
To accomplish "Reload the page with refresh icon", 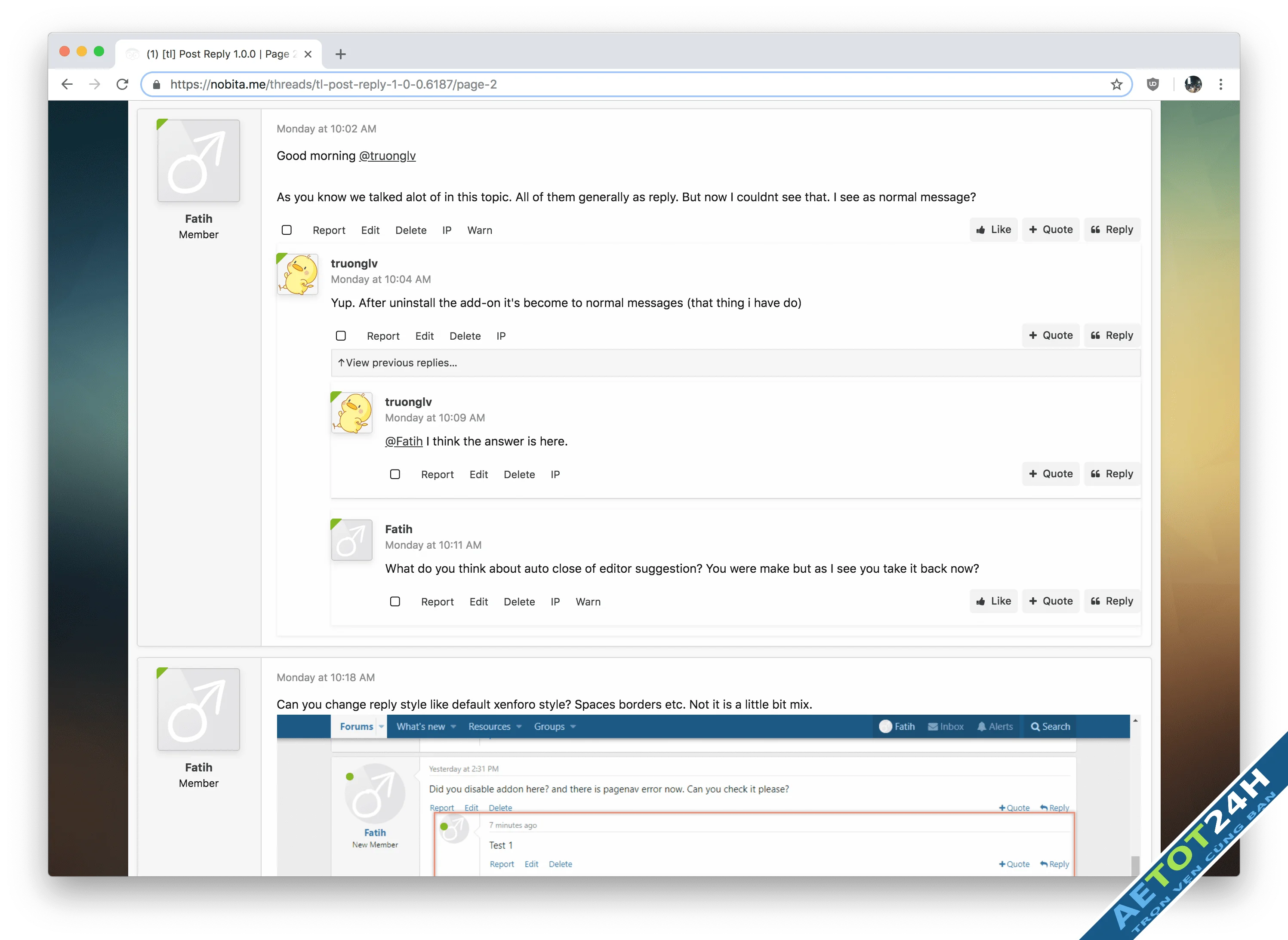I will tap(122, 84).
